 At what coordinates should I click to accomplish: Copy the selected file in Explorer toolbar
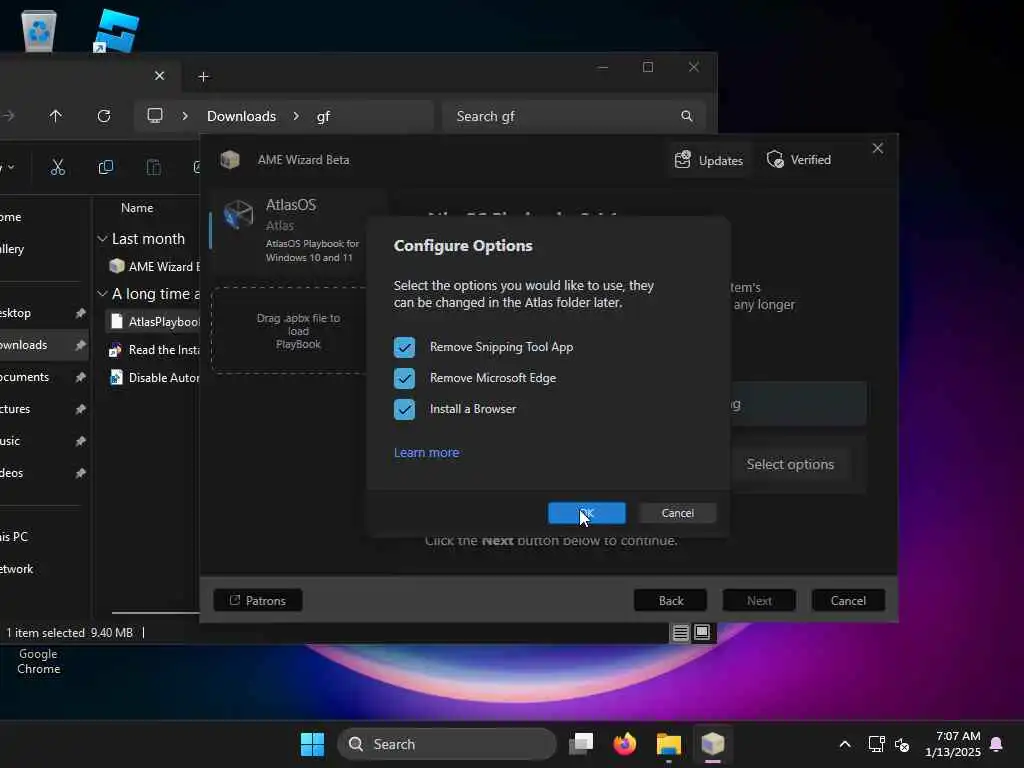click(x=105, y=167)
